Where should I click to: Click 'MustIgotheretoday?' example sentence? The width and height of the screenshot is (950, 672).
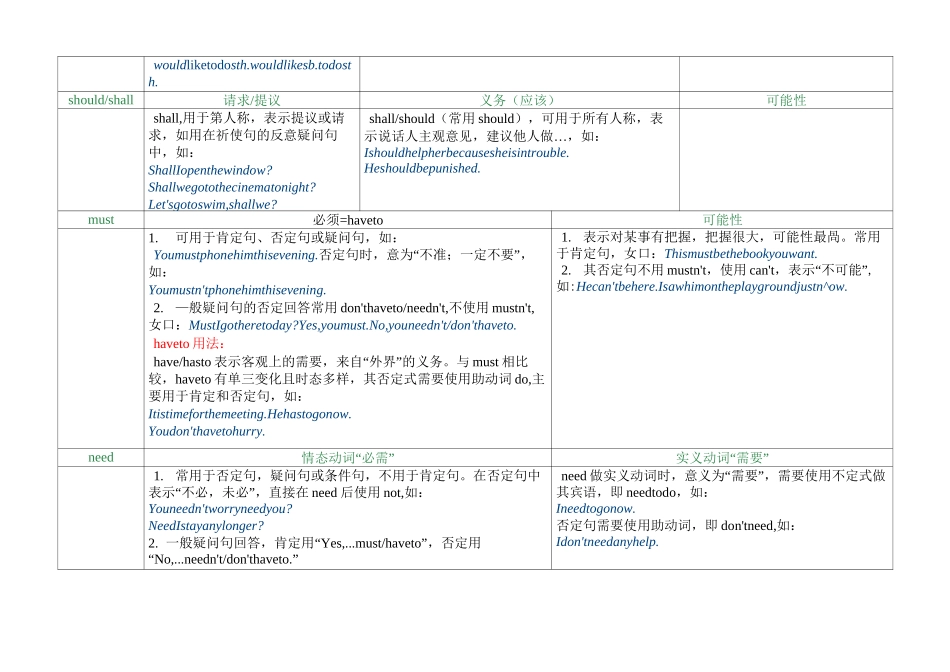click(x=244, y=325)
